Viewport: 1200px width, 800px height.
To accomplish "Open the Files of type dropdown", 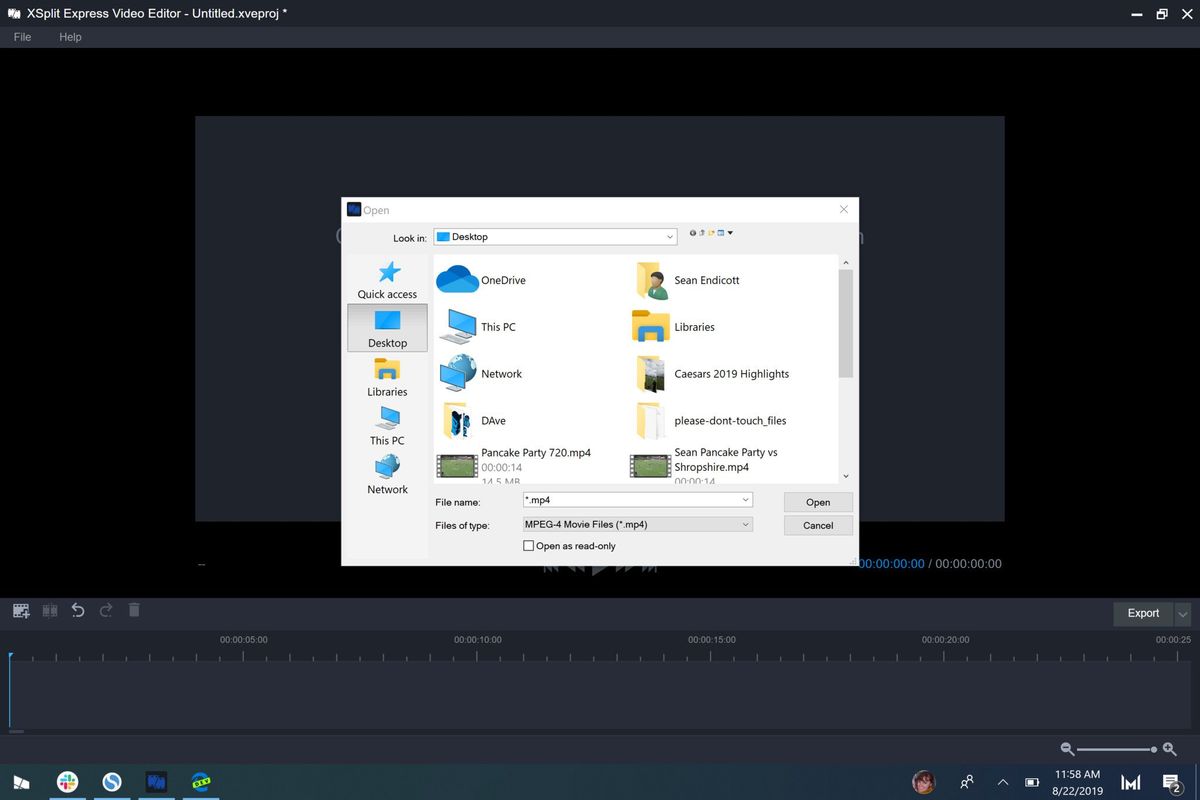I will pos(745,523).
